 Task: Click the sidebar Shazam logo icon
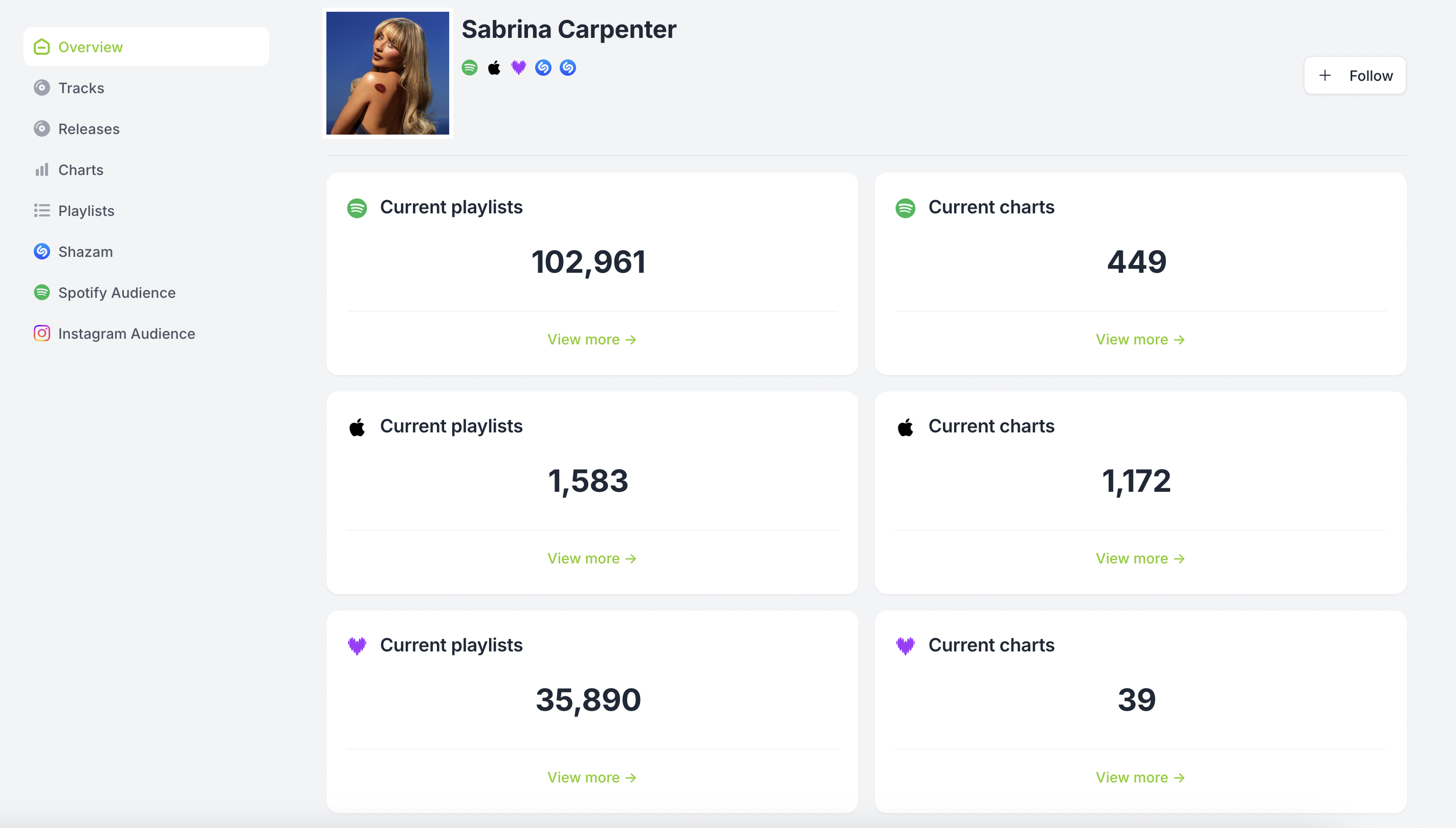pos(41,251)
